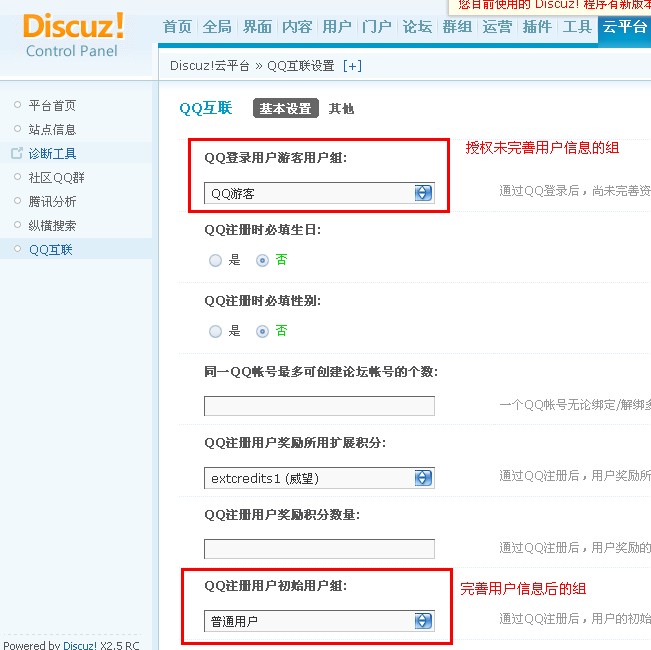Click the Discuz! Control Panel logo
Image resolution: width=651 pixels, height=650 pixels.
73,35
